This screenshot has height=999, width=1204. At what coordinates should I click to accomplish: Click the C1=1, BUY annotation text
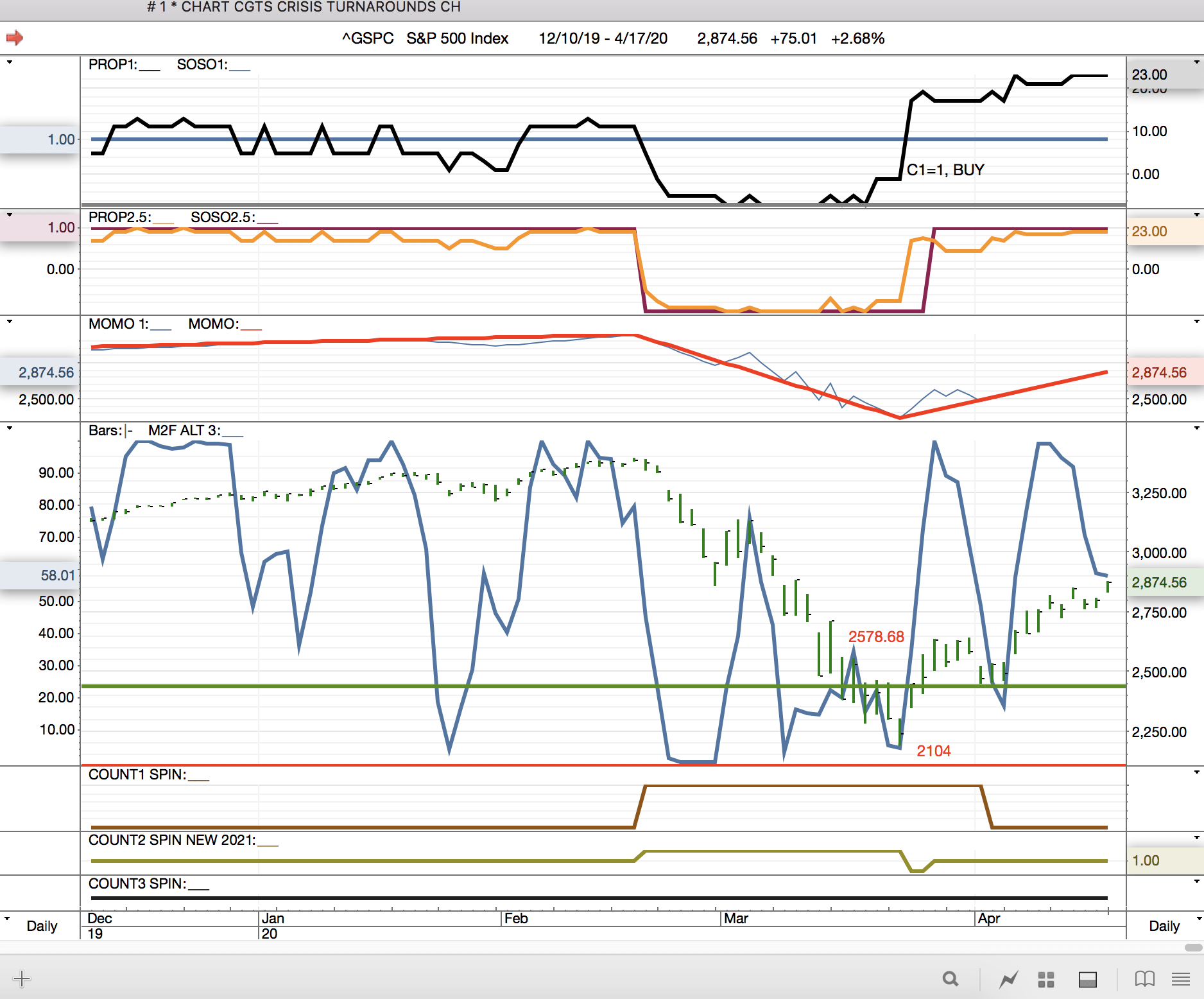pyautogui.click(x=945, y=170)
